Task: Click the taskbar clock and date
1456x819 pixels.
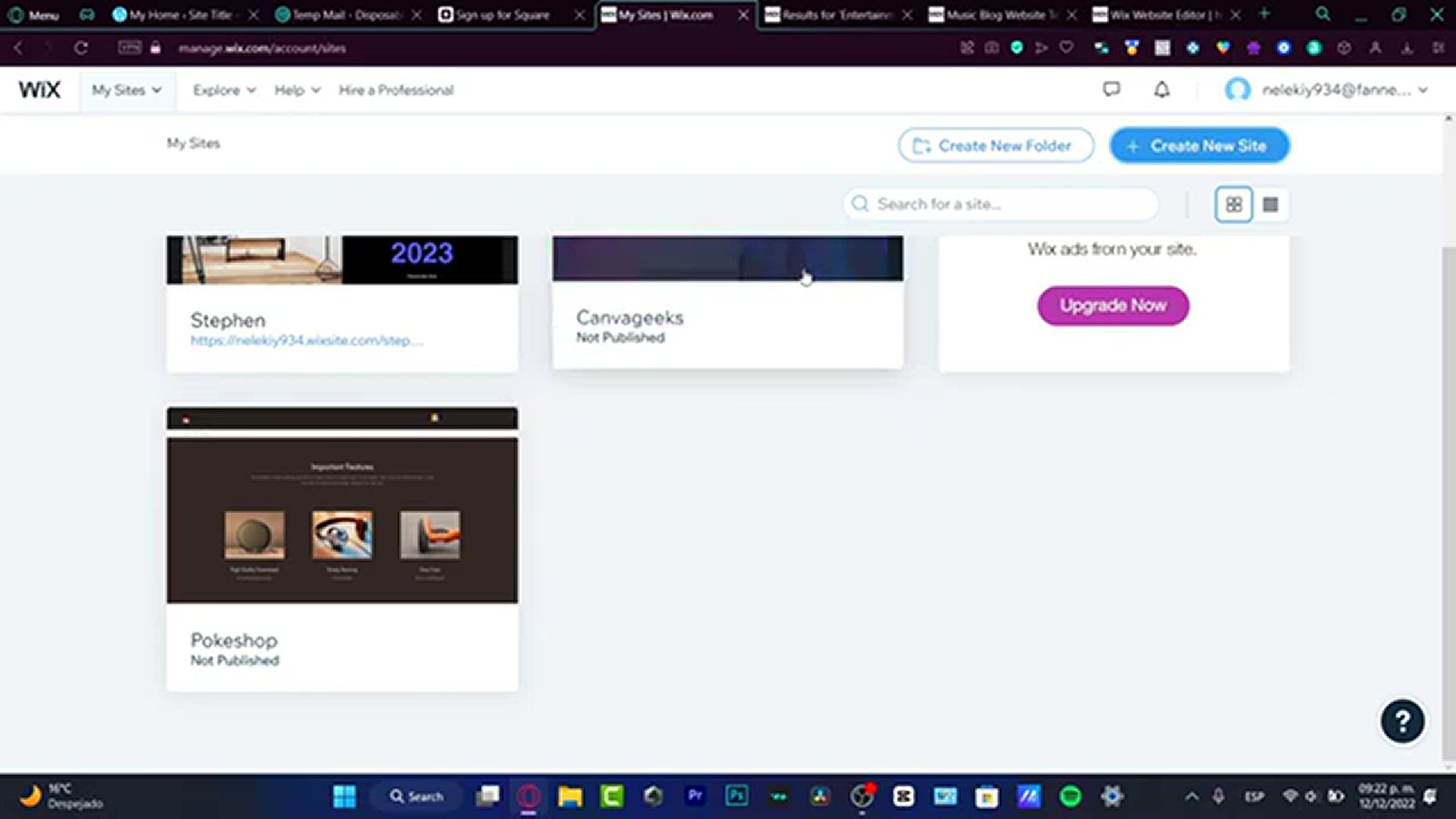Action: (x=1385, y=796)
